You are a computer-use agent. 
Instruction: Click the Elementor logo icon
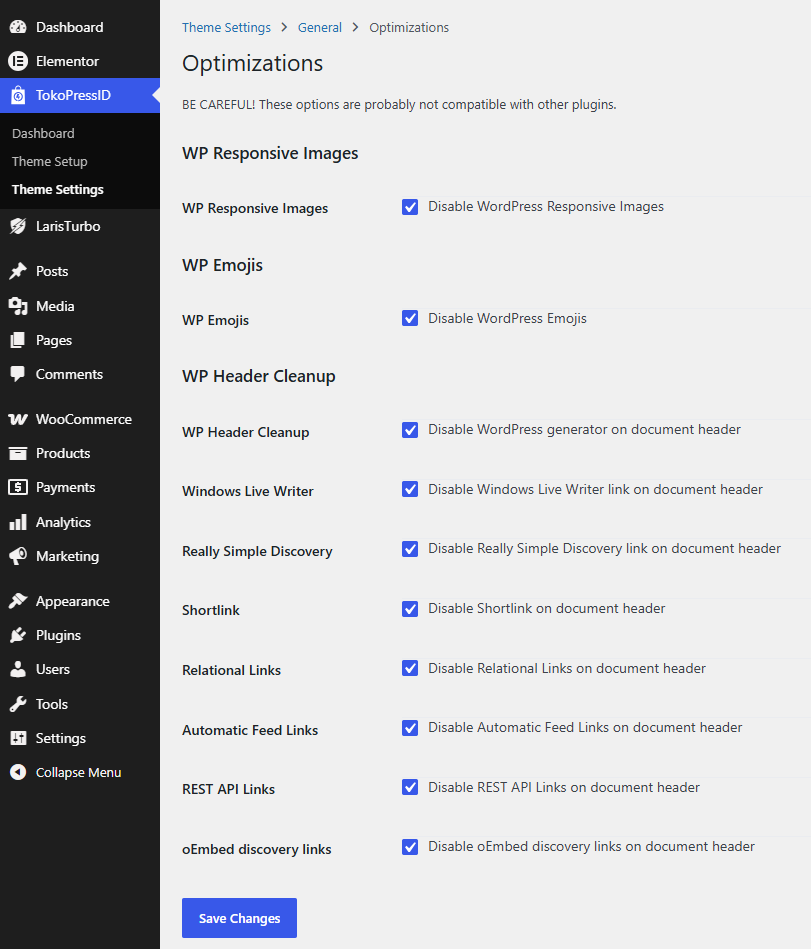(18, 61)
